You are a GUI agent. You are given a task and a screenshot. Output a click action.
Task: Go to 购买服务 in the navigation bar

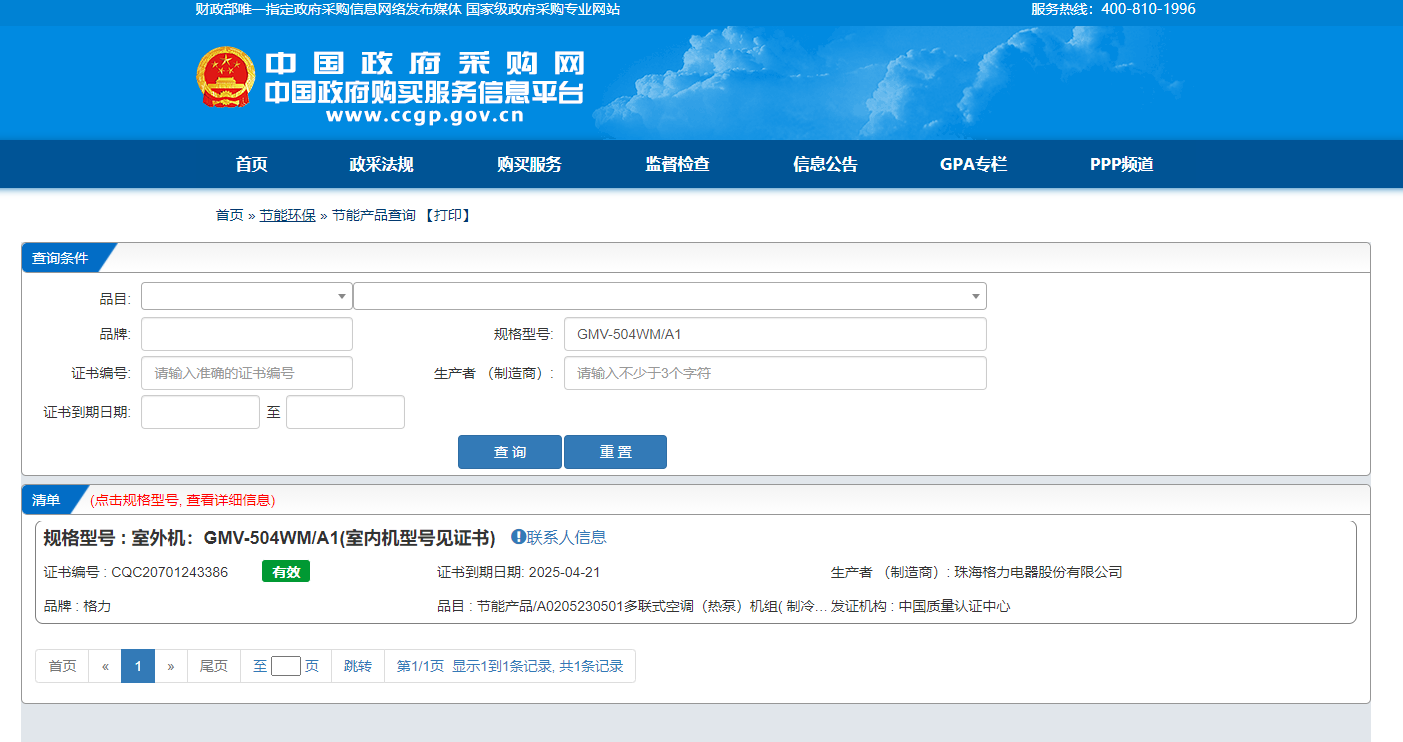point(529,165)
